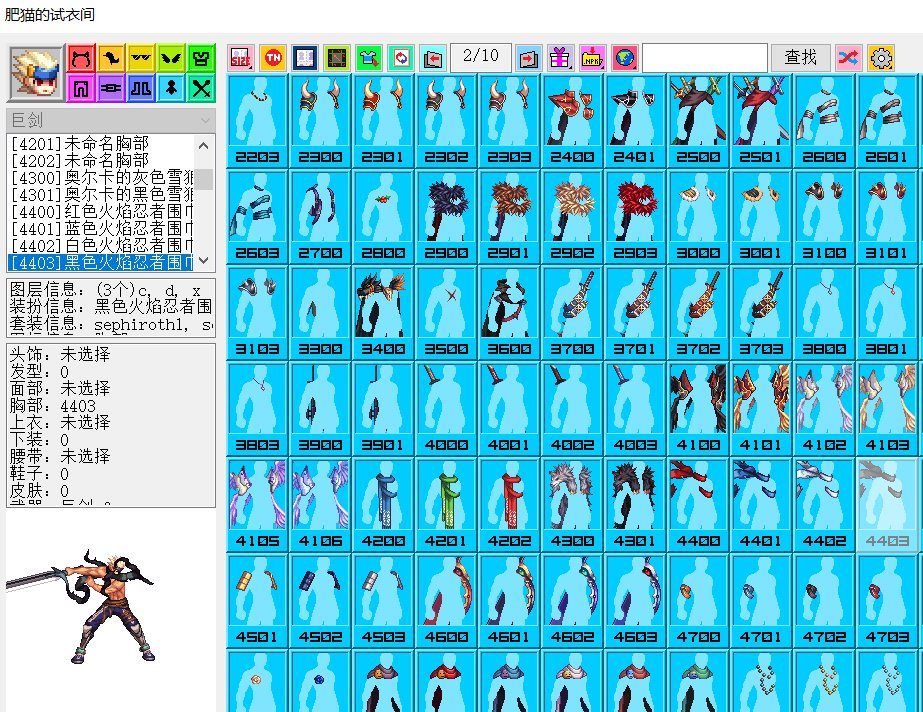Select thumbnail 2203 necklace item
Image resolution: width=923 pixels, height=712 pixels.
[x=257, y=121]
